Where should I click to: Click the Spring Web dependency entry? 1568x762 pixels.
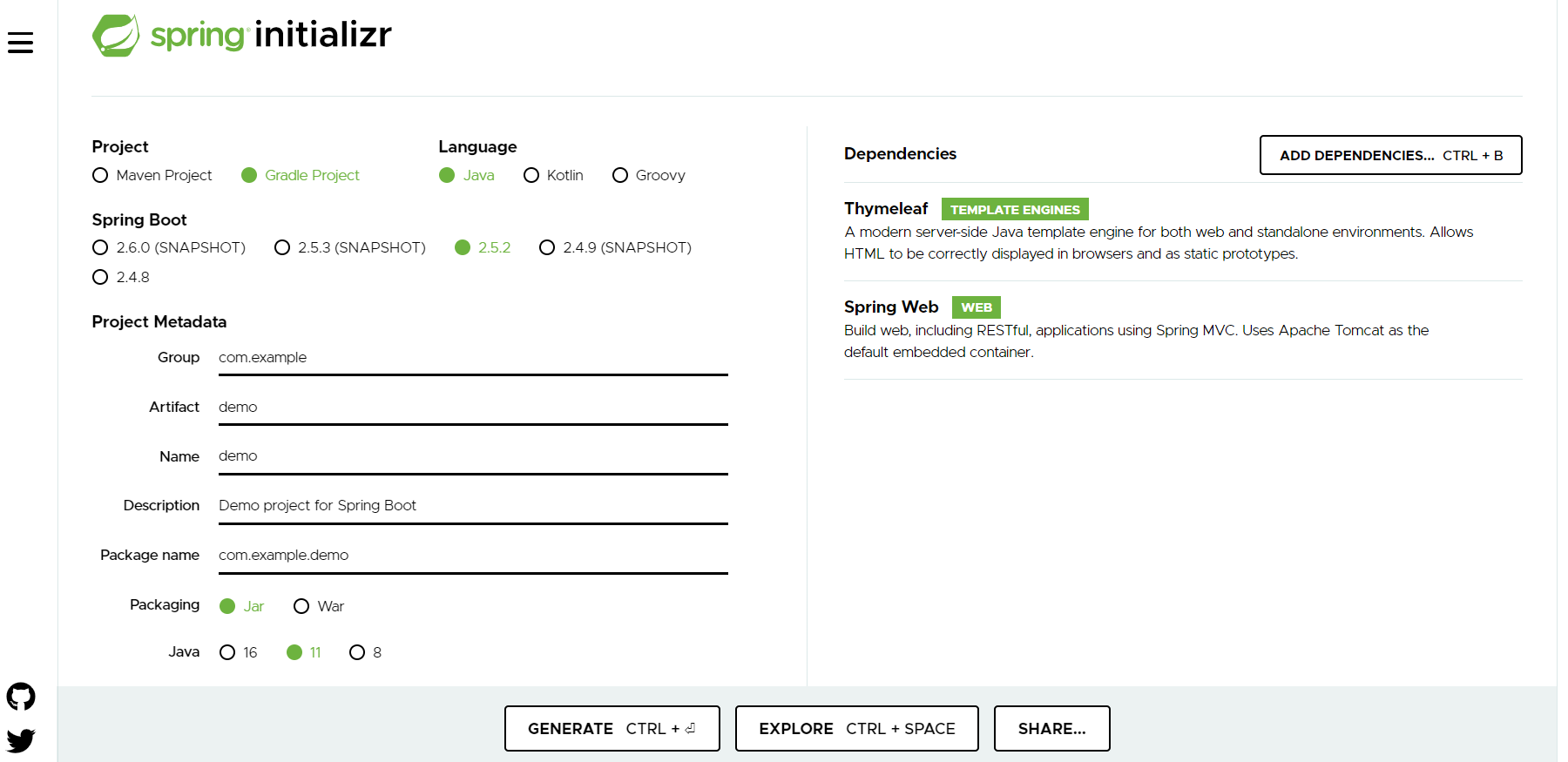[1183, 330]
